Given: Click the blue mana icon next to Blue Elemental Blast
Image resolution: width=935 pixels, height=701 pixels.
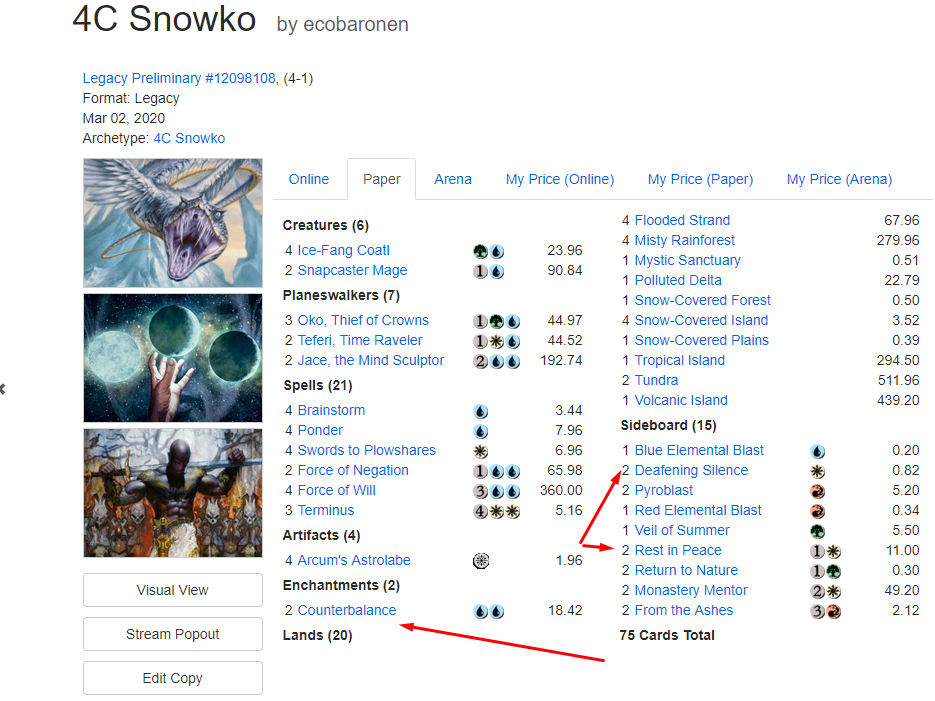Looking at the screenshot, I should tap(818, 451).
